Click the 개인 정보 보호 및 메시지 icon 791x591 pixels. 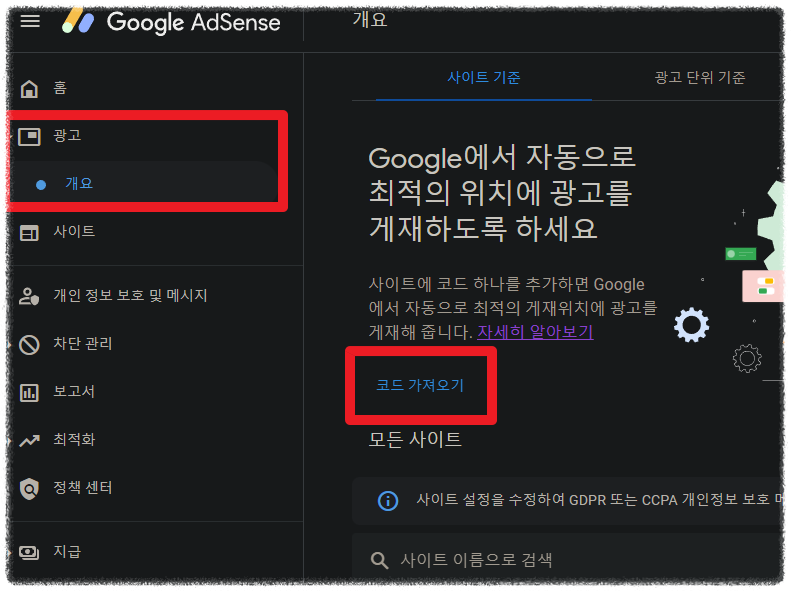pyautogui.click(x=29, y=296)
